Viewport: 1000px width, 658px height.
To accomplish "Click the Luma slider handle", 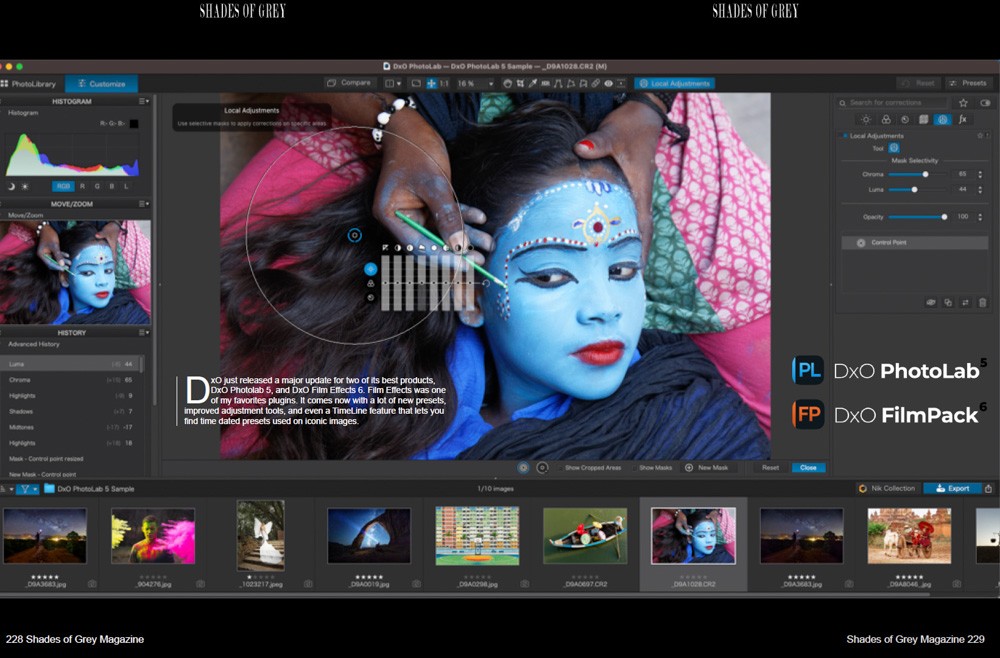I will pyautogui.click(x=915, y=189).
